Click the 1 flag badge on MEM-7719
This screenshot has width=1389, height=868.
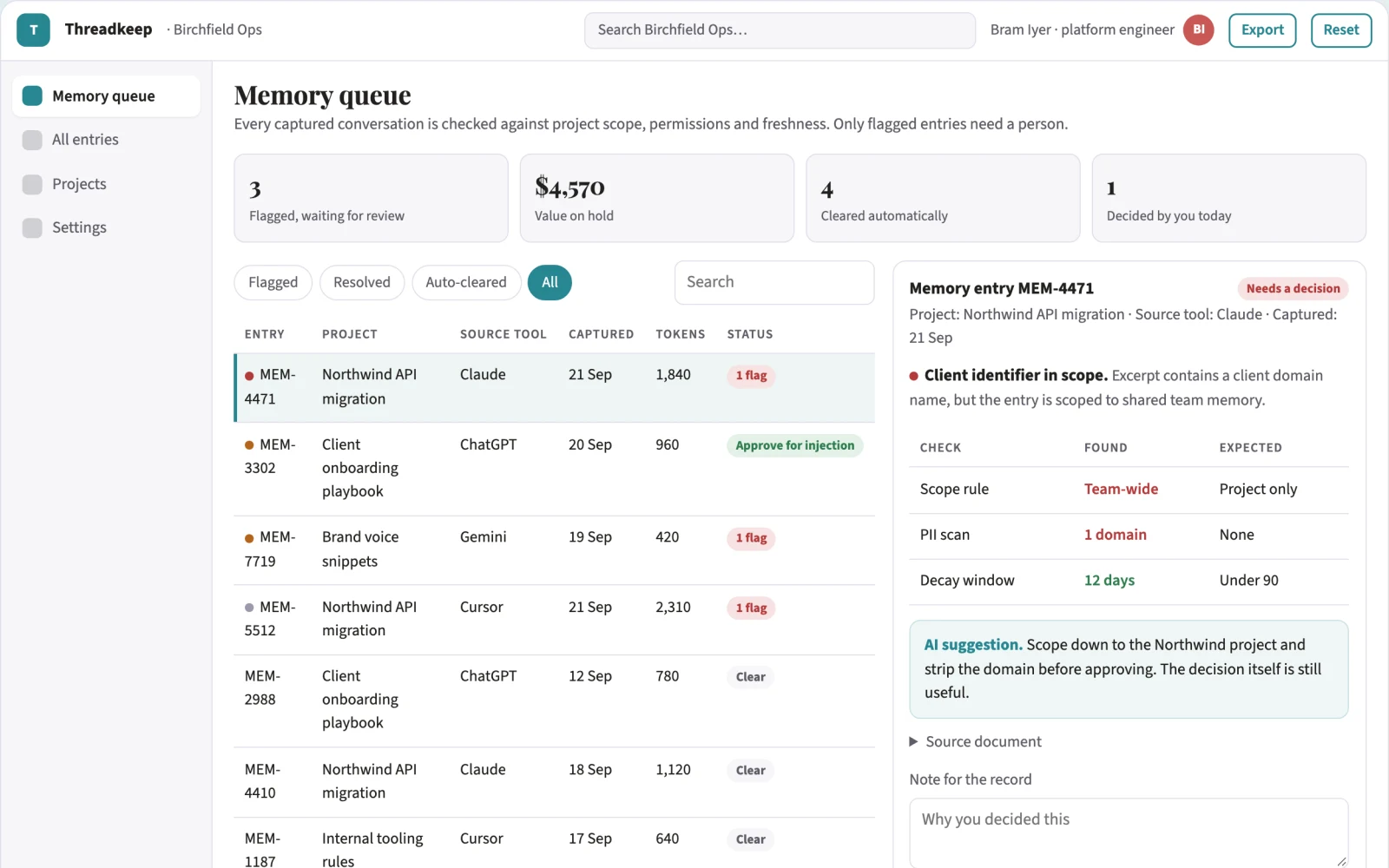click(751, 538)
